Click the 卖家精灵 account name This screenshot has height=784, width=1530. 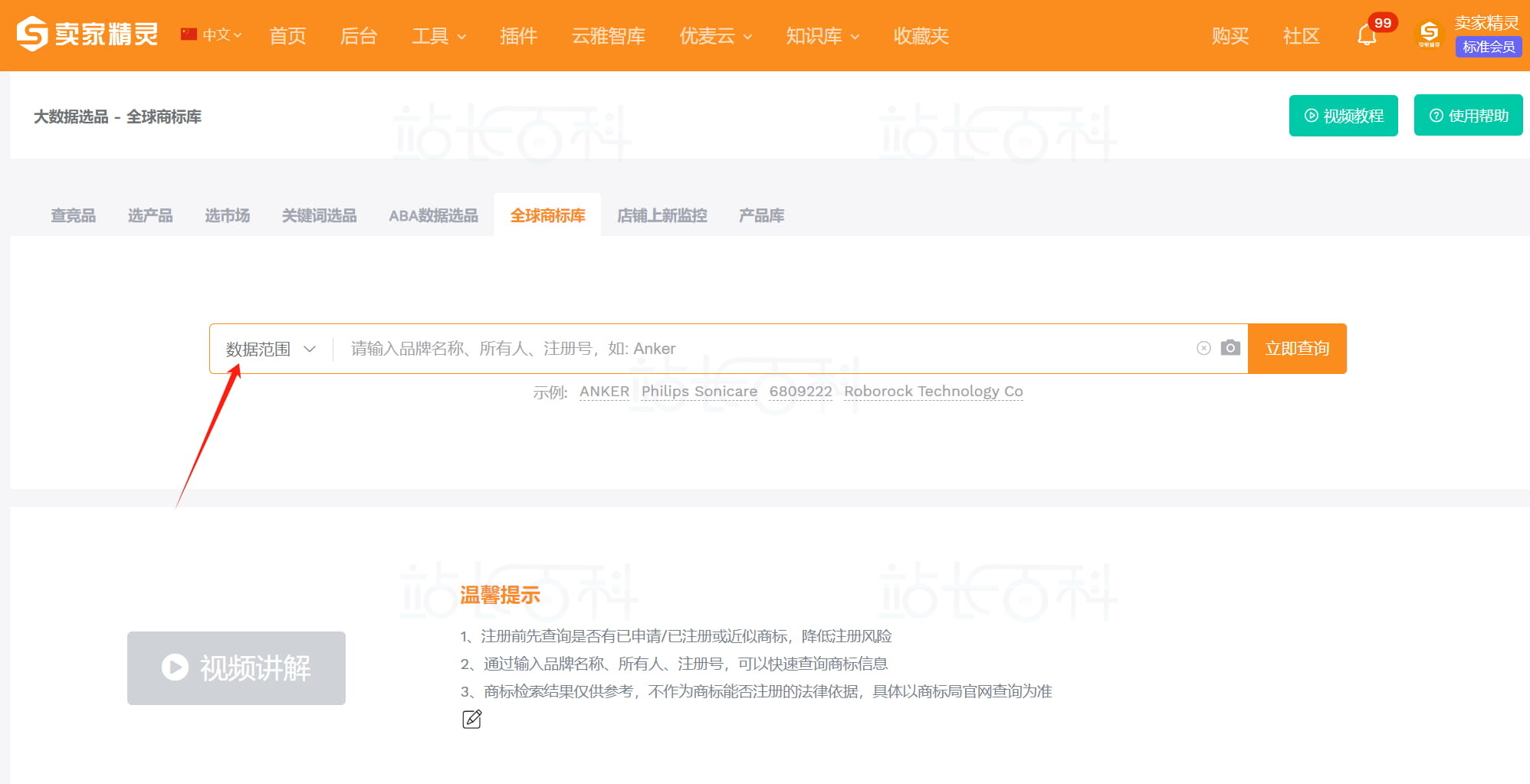click(1487, 22)
